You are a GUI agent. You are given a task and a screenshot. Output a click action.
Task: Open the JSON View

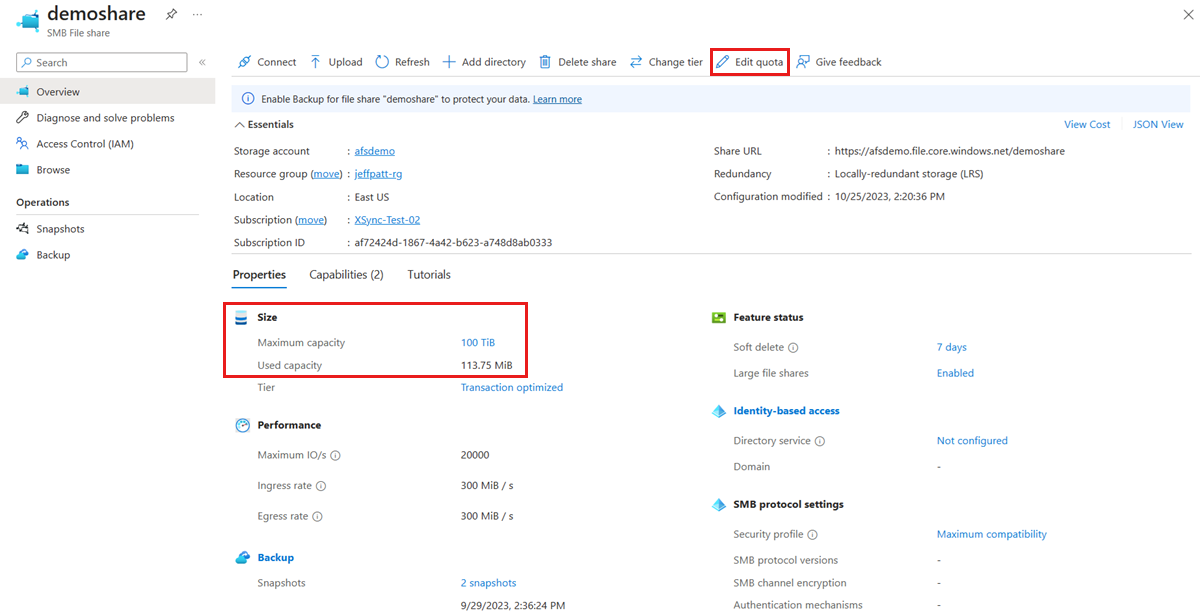pyautogui.click(x=1157, y=124)
